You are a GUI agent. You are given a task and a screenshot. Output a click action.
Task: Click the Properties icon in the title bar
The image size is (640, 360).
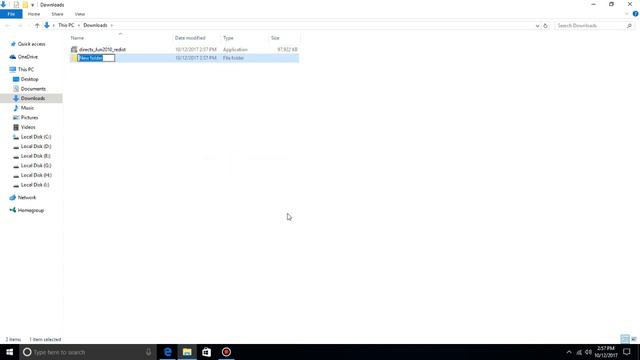(16, 4)
